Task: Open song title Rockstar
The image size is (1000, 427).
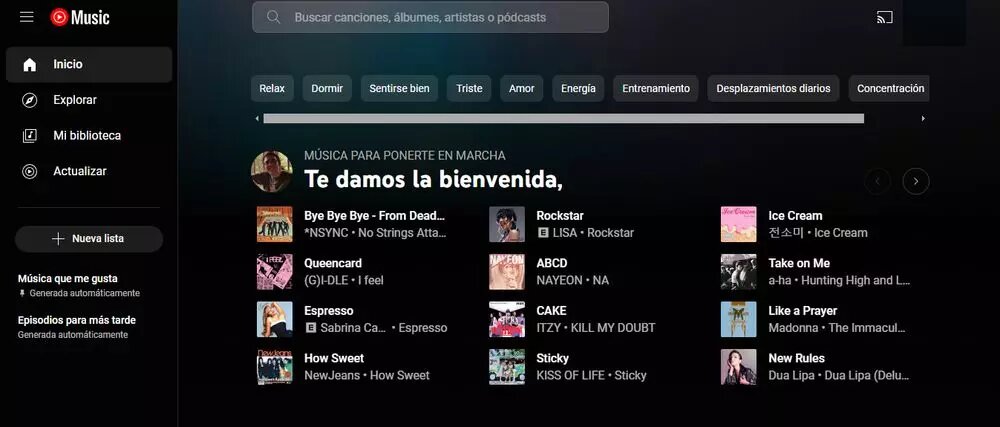Action: pyautogui.click(x=560, y=216)
